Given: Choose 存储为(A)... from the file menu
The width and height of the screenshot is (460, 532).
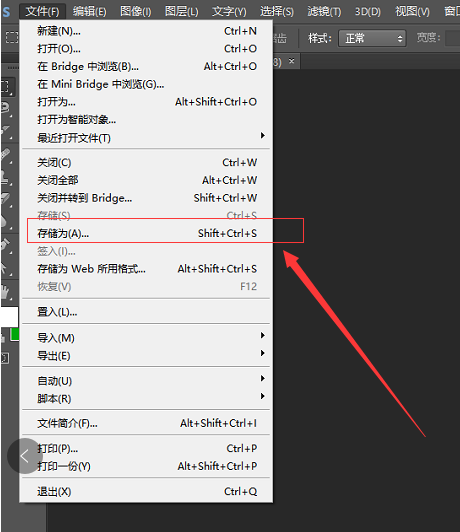Looking at the screenshot, I should [x=146, y=233].
